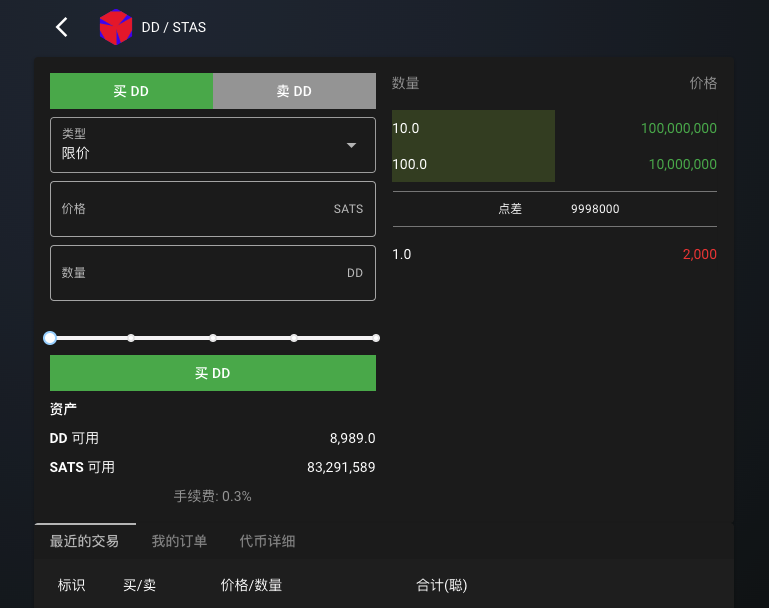Select the buy order priced 2,000

(x=554, y=254)
